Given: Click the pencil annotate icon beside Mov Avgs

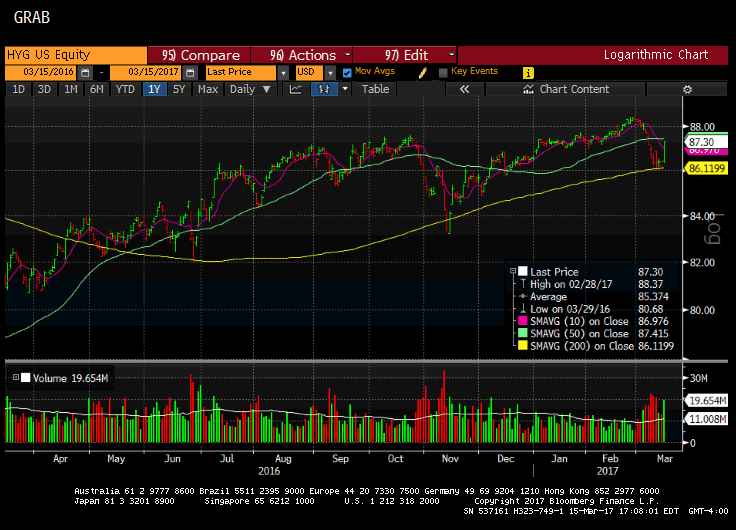Looking at the screenshot, I should coord(422,73).
